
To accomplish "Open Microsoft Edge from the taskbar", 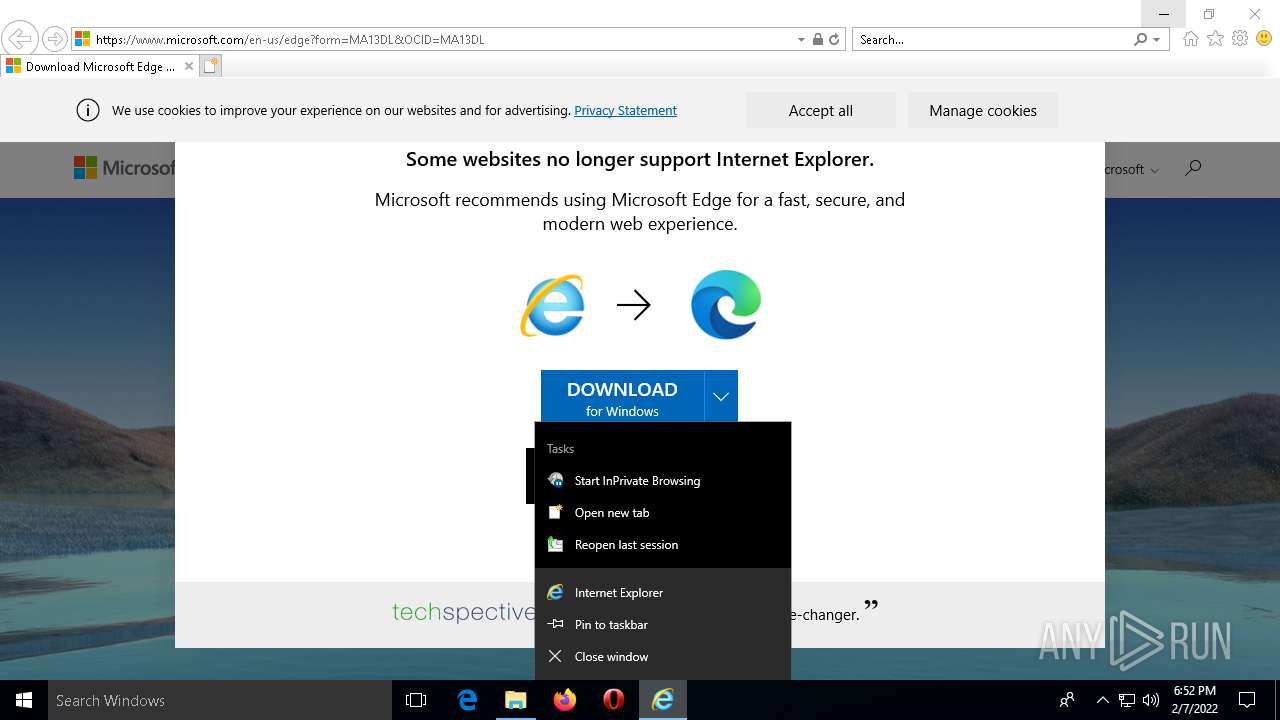I will tap(467, 700).
